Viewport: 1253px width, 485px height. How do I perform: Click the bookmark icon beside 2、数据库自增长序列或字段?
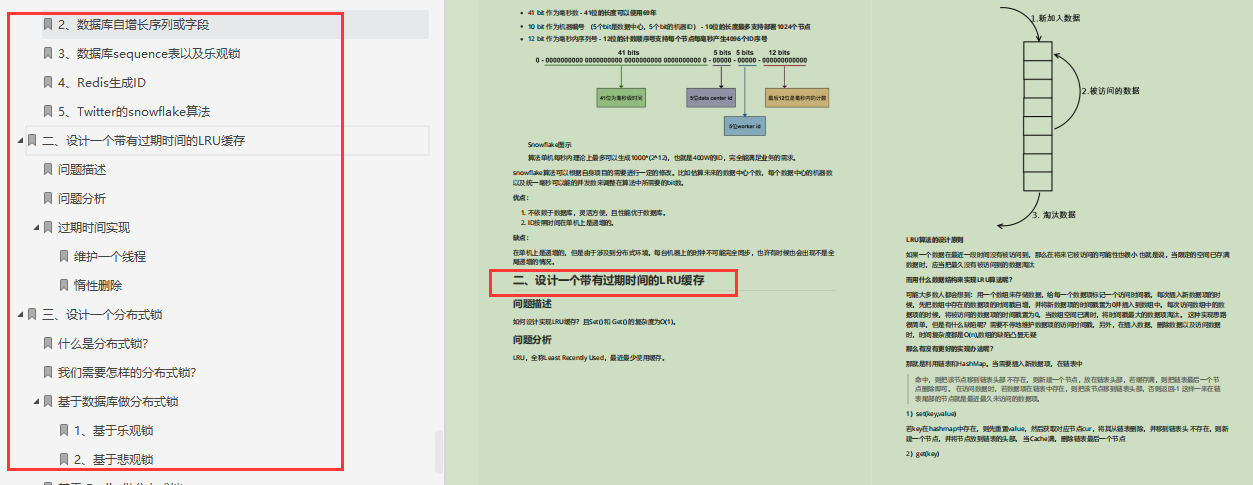click(48, 24)
